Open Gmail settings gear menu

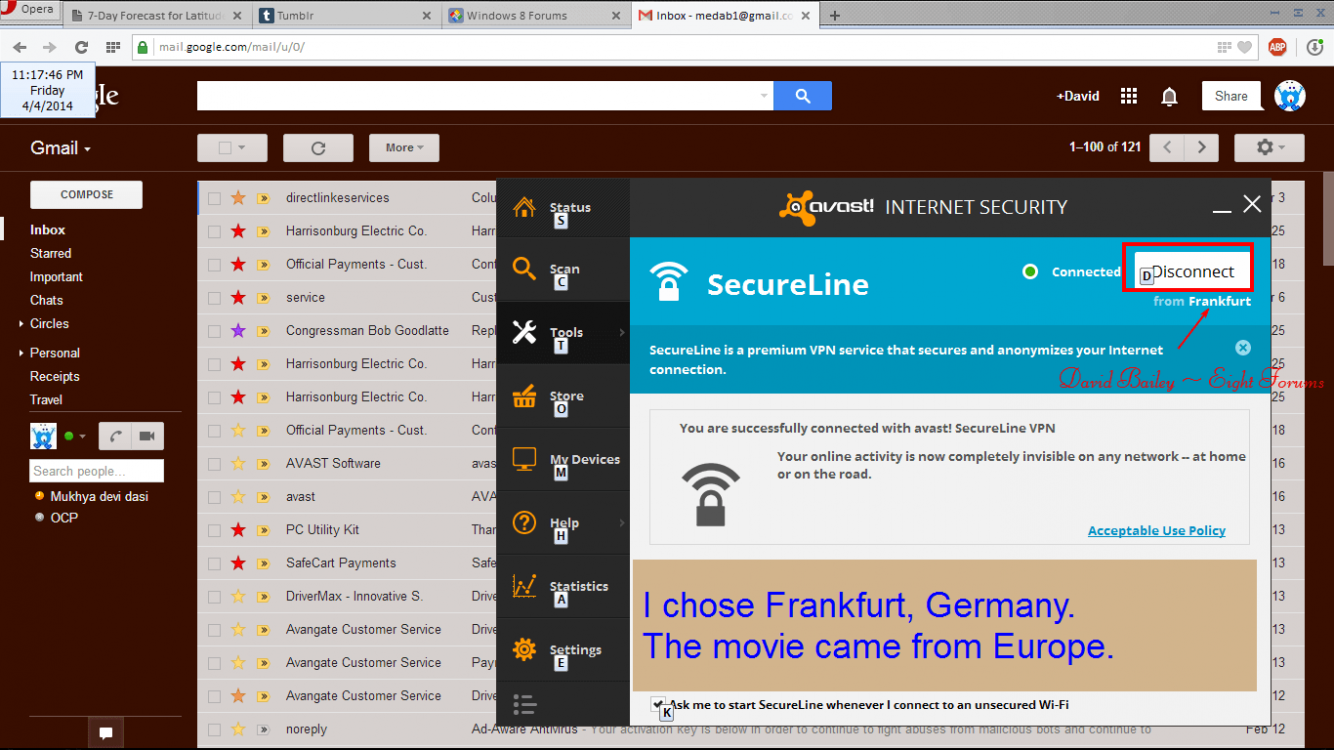[1269, 147]
